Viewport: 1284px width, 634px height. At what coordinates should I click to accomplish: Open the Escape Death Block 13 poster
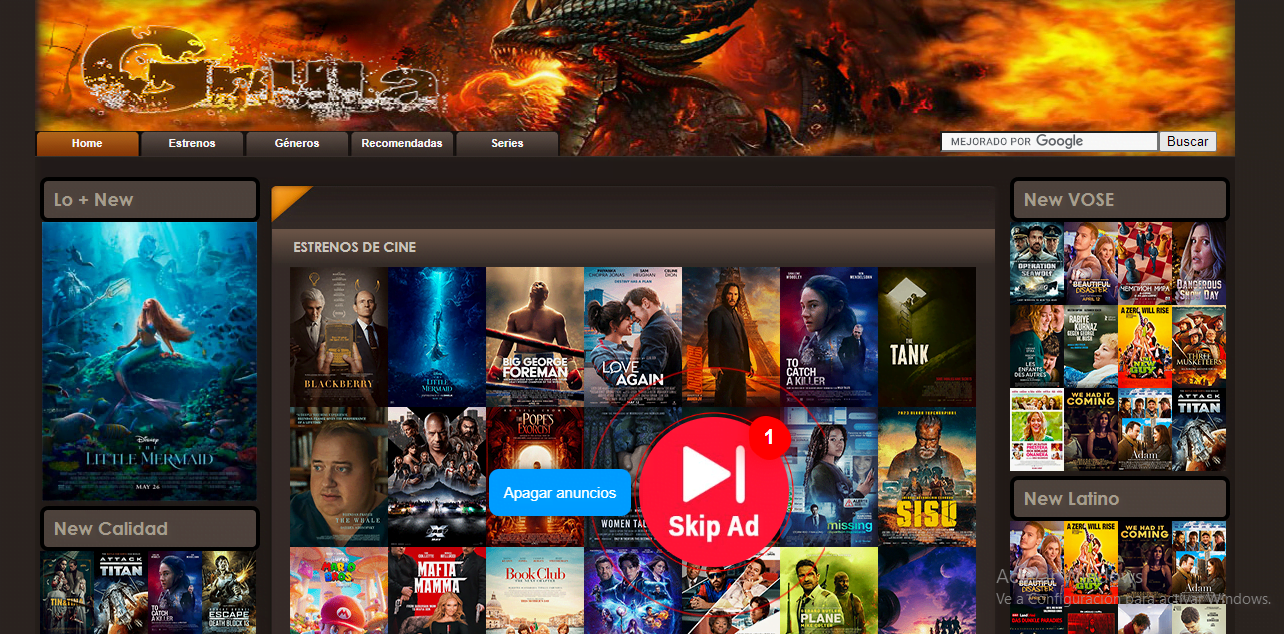pos(229,592)
